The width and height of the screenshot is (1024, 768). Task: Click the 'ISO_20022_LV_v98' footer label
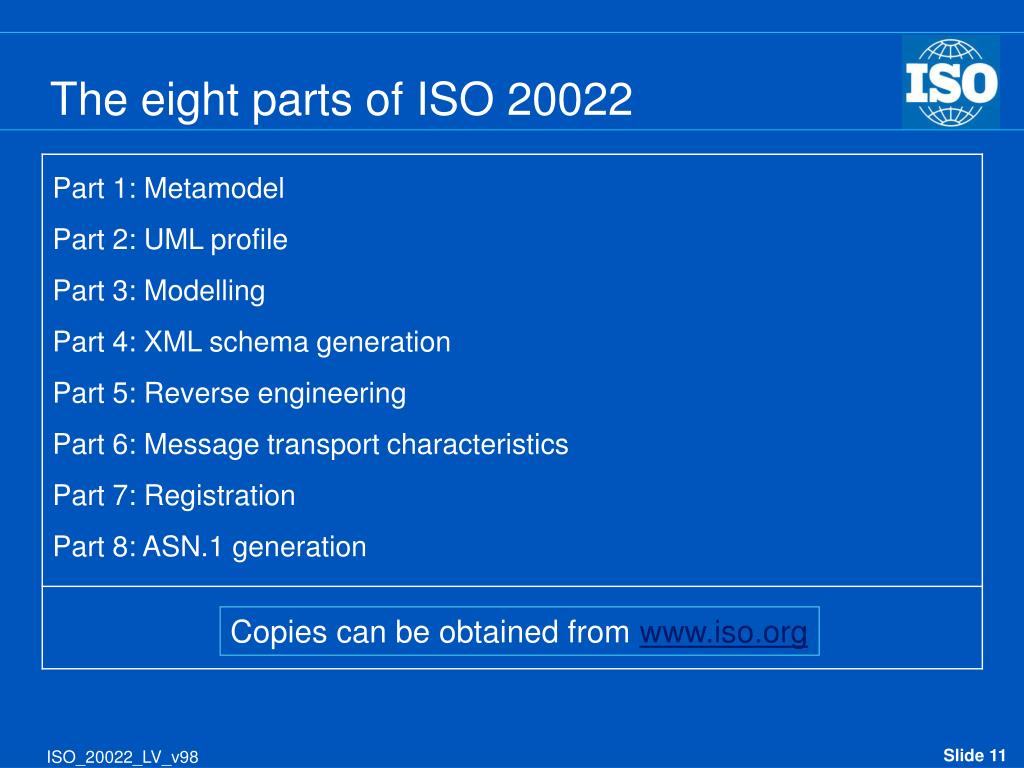122,757
